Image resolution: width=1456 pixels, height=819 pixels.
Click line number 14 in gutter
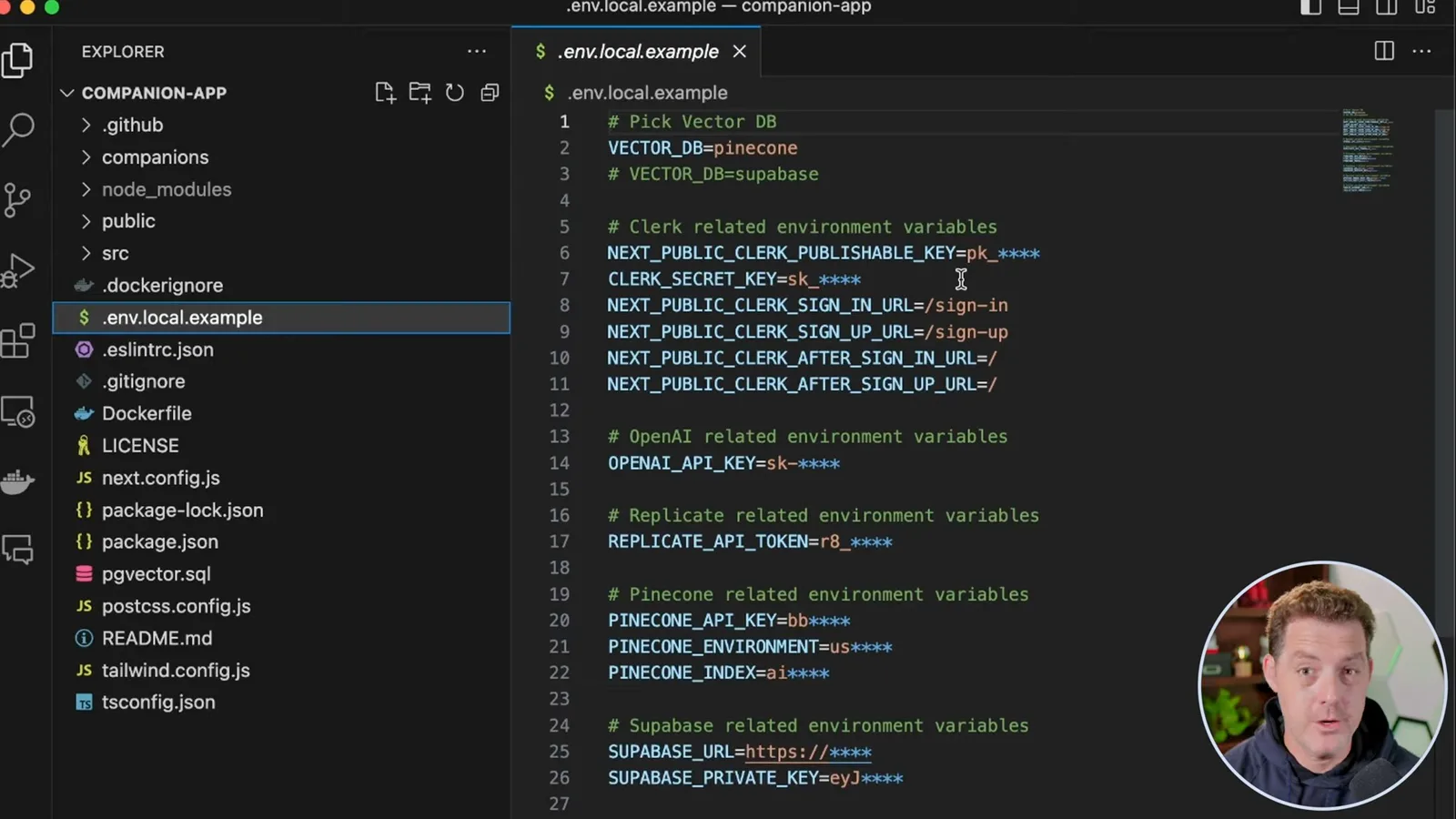tap(560, 463)
